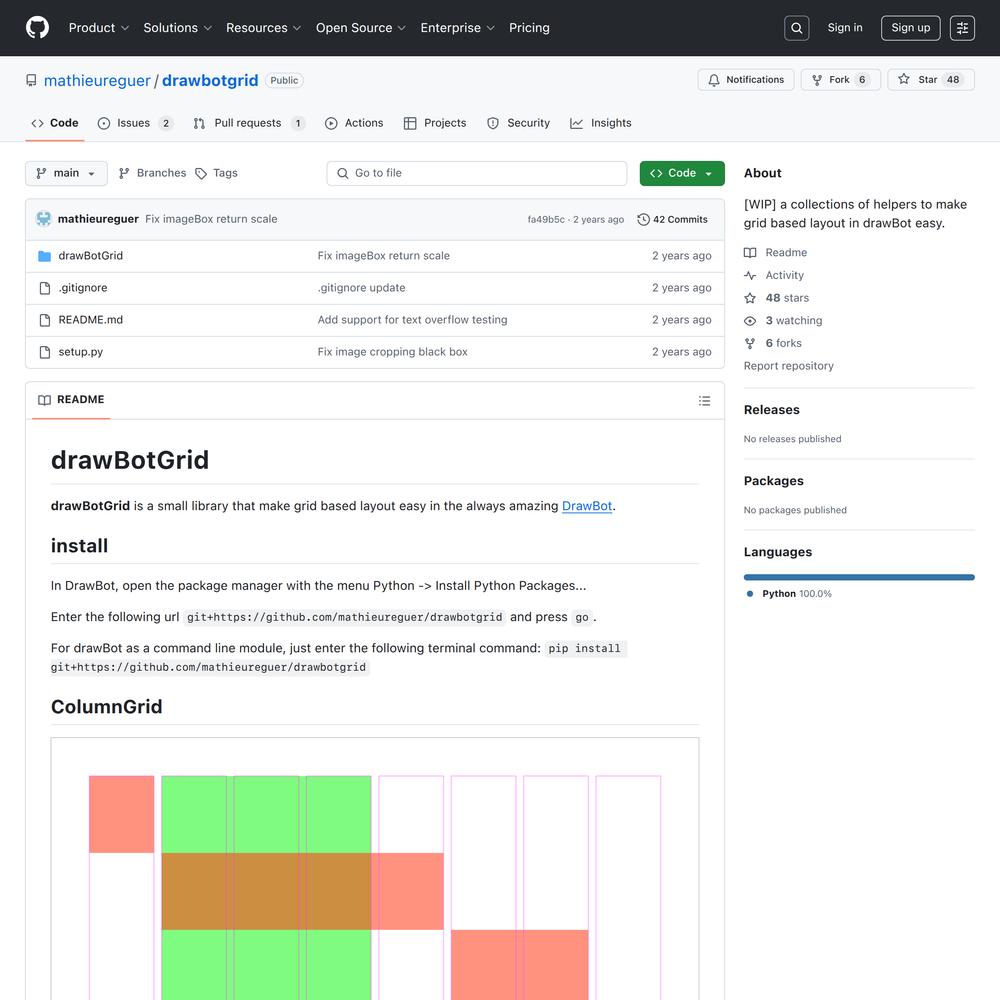1000x1000 pixels.
Task: Open the fa49b5c commit hash
Action: (x=546, y=219)
